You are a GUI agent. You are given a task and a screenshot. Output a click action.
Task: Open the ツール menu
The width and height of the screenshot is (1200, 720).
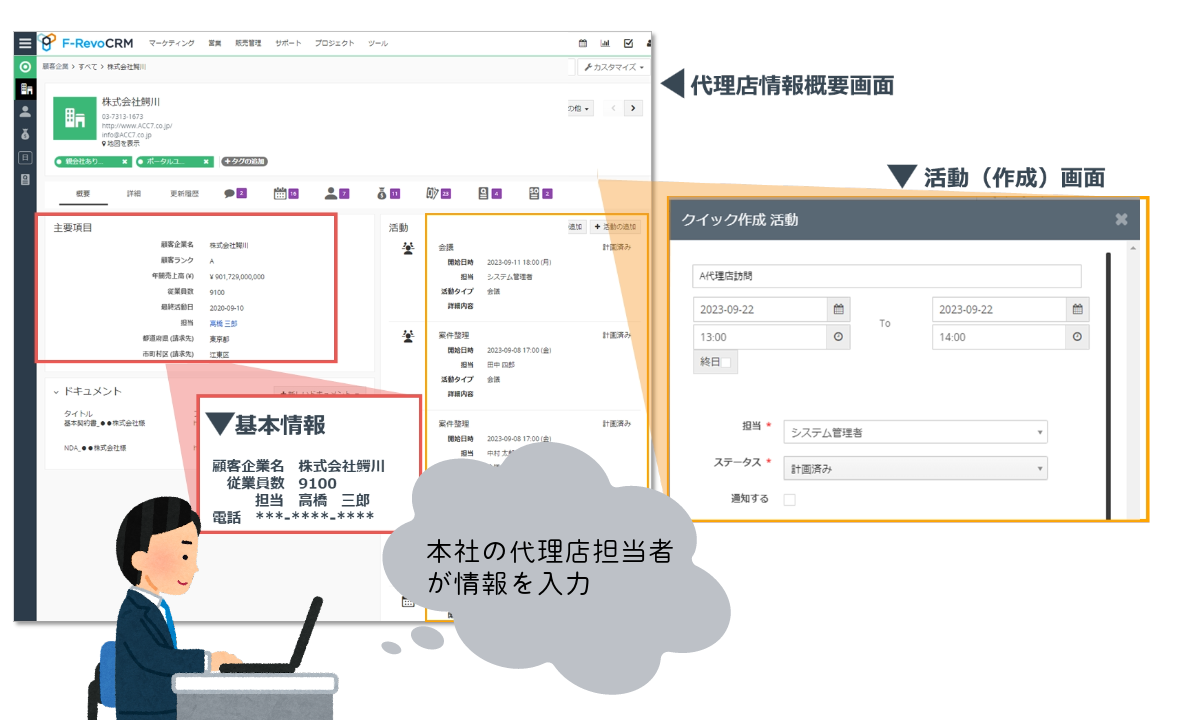pos(378,44)
